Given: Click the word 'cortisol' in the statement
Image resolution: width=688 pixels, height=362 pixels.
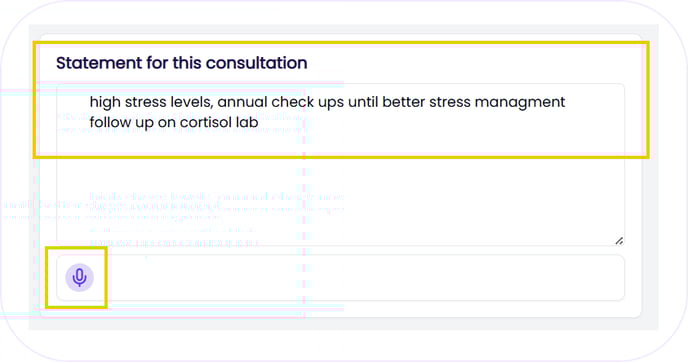Looking at the screenshot, I should [x=206, y=122].
